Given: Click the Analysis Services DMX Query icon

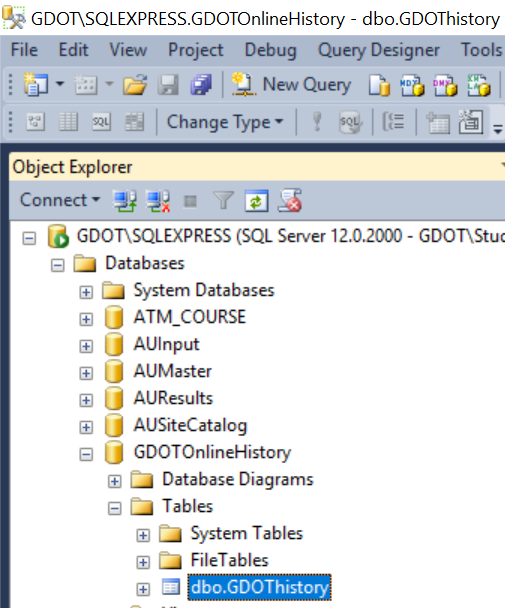Looking at the screenshot, I should (445, 85).
